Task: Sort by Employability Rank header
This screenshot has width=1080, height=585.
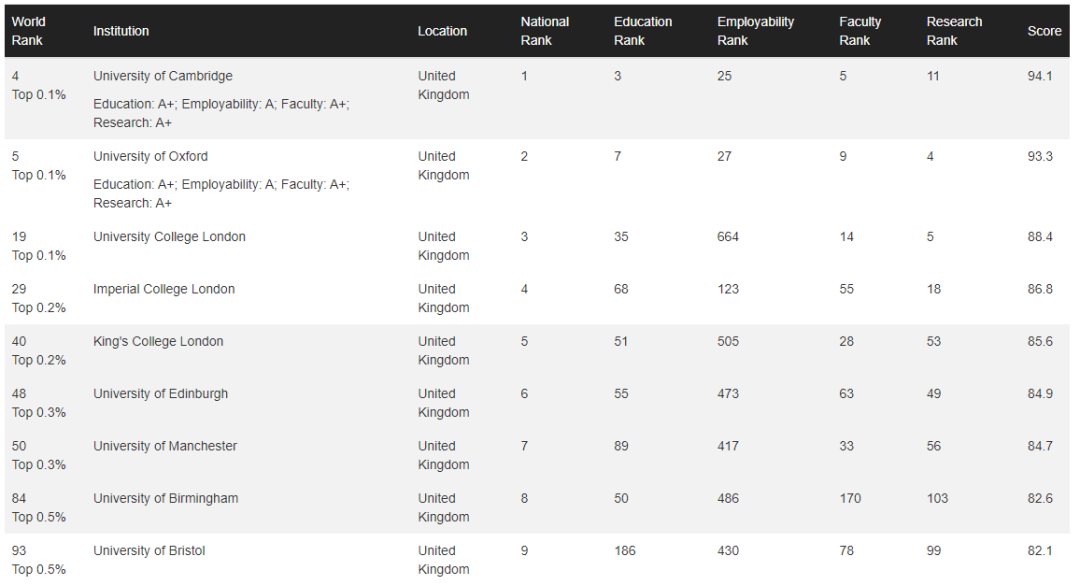Action: (x=755, y=31)
